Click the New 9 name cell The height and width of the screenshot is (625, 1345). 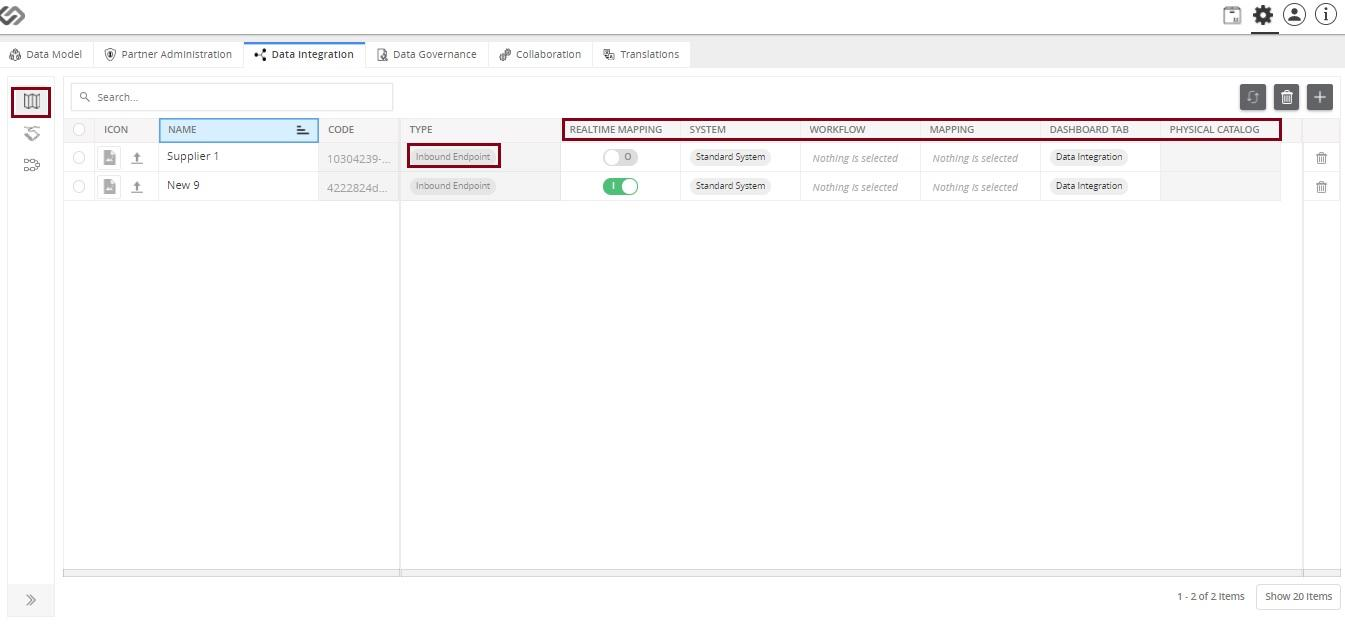238,186
